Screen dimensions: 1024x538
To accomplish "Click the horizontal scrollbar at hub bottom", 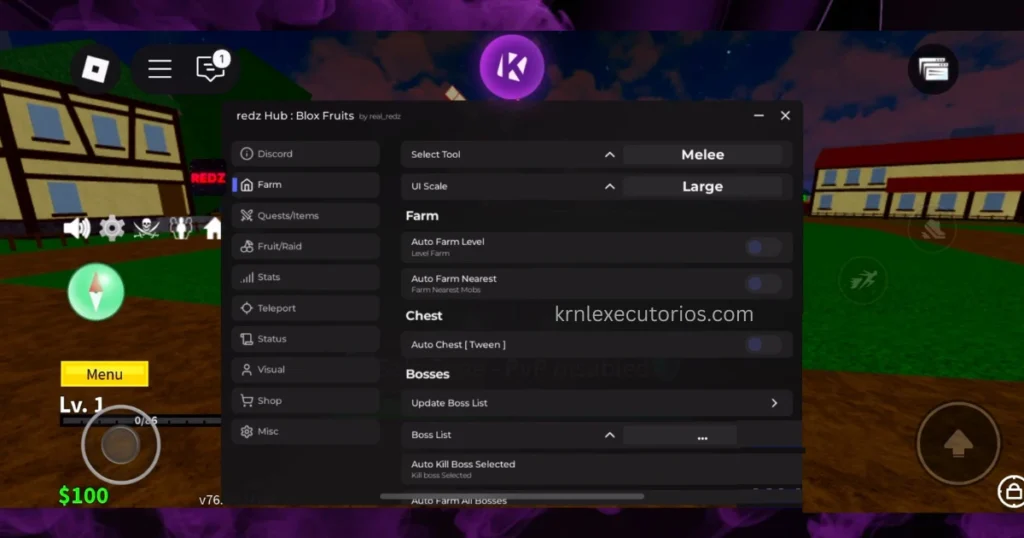I will tap(512, 496).
